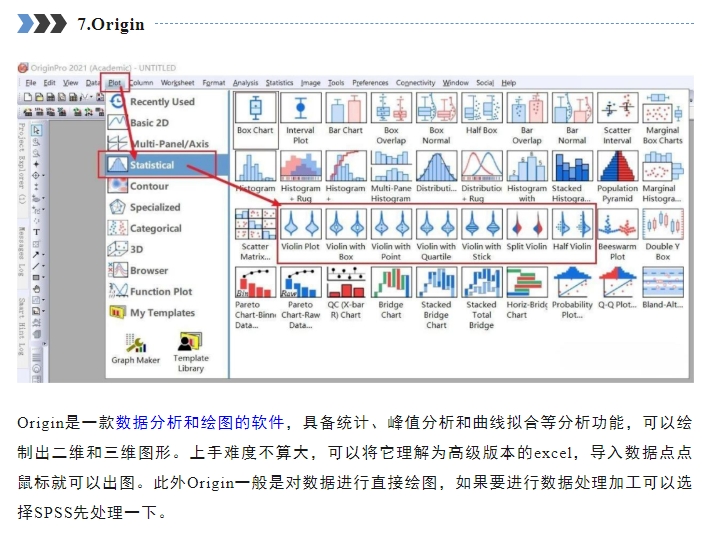This screenshot has width=702, height=545.
Task: Open the Statistics menu
Action: [x=279, y=83]
